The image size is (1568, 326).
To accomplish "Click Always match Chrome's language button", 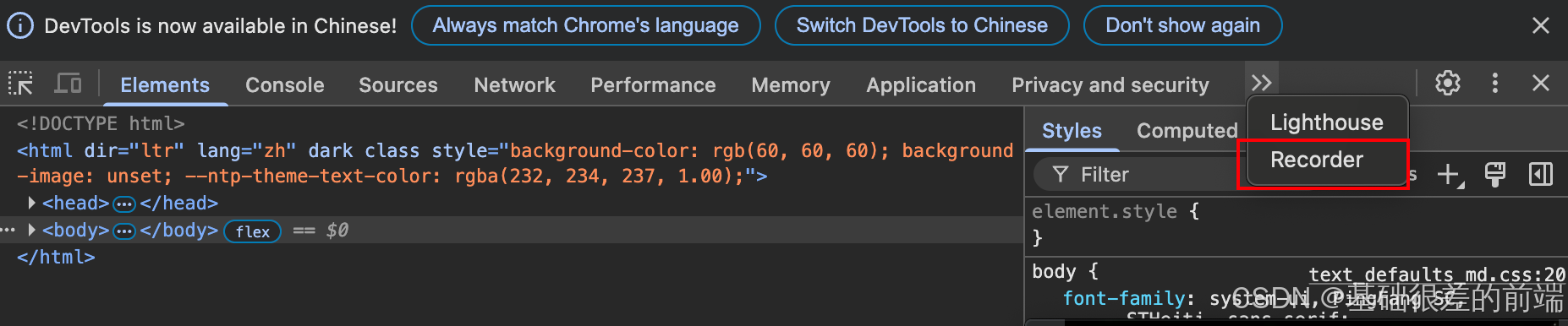I will click(586, 26).
